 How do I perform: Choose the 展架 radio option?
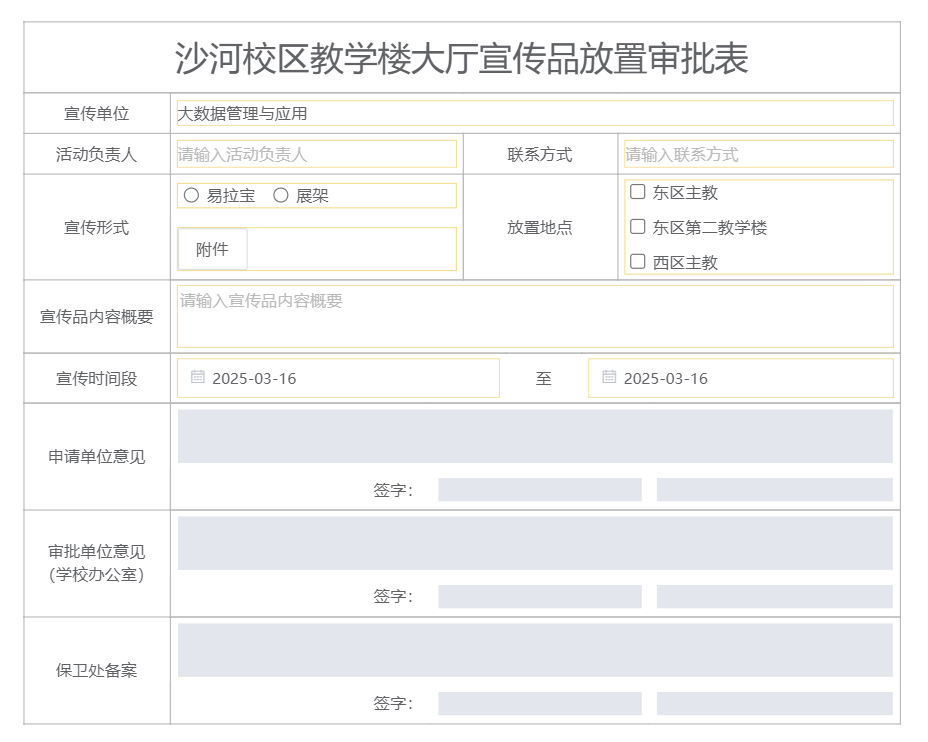[x=281, y=196]
